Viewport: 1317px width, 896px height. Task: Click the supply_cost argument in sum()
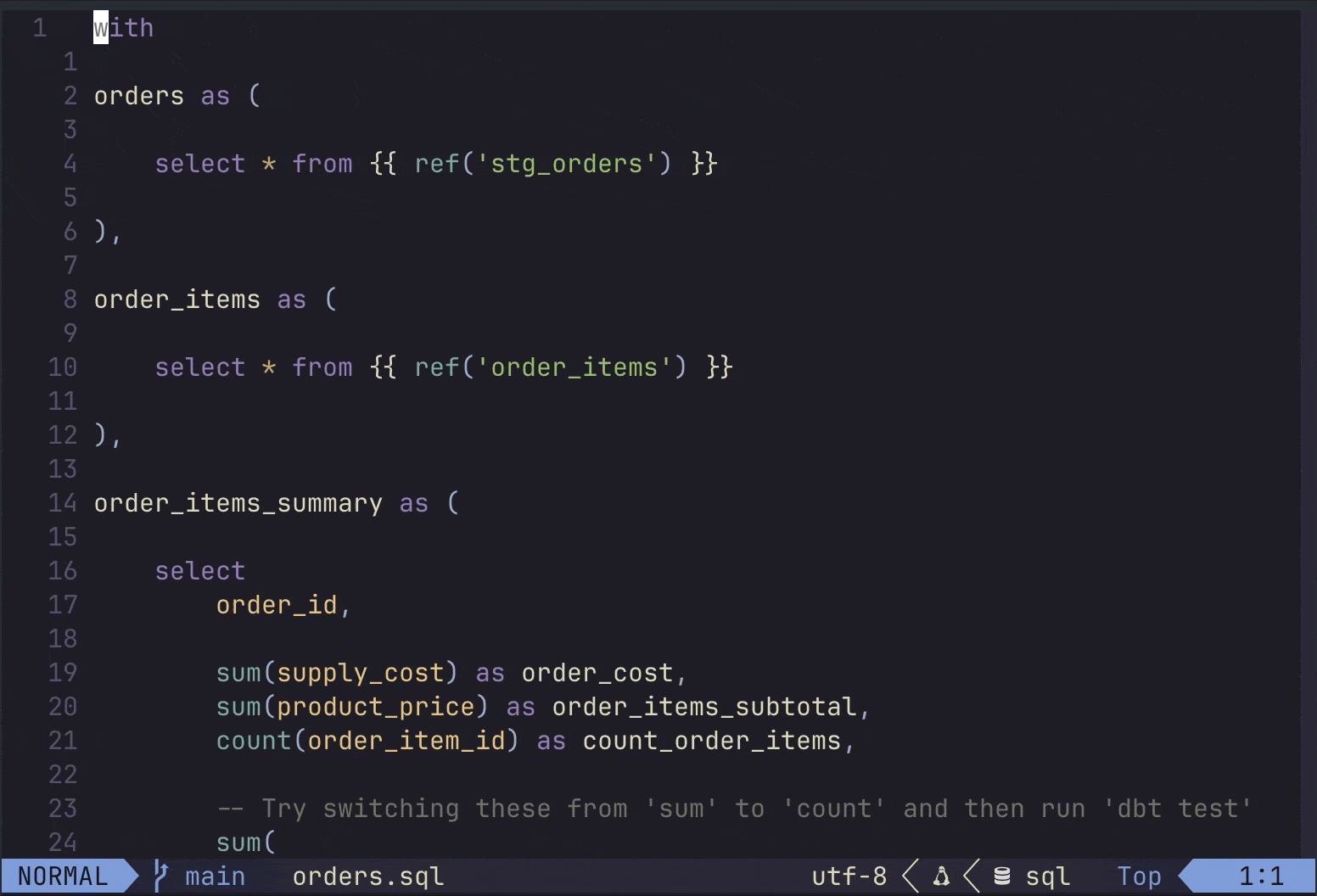361,673
